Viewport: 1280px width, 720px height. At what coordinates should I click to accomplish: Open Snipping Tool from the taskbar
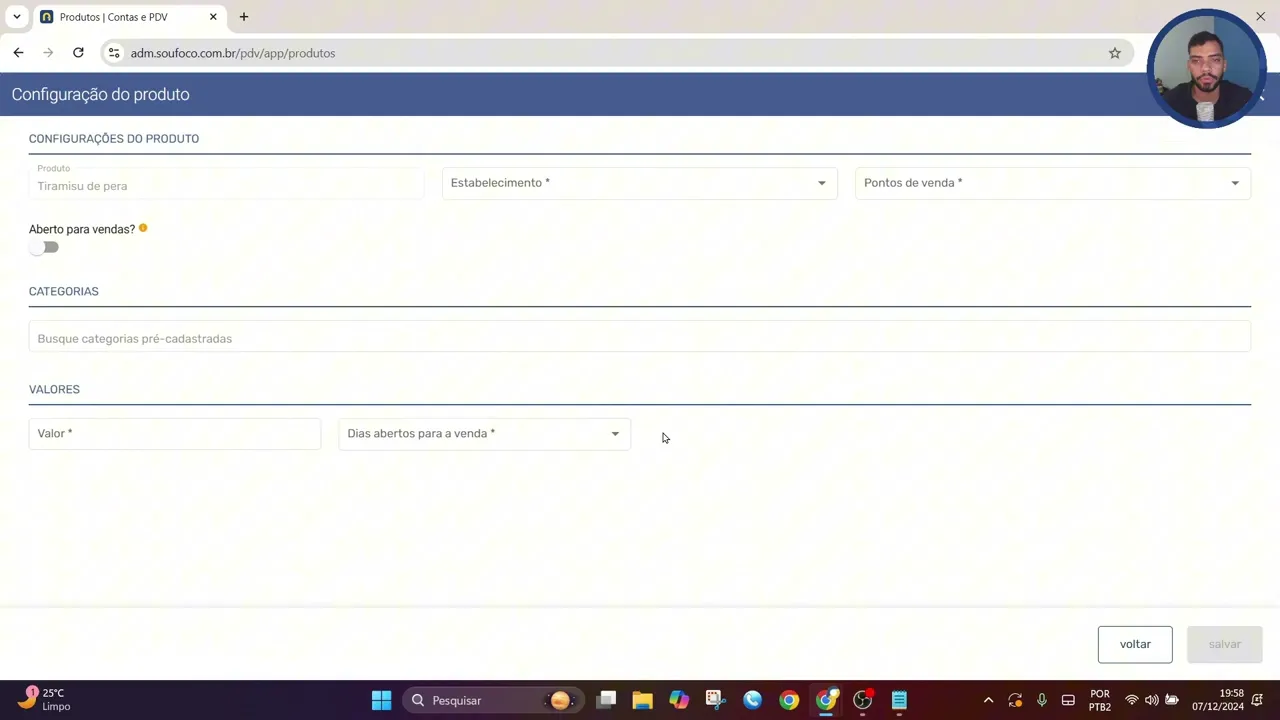click(x=715, y=700)
